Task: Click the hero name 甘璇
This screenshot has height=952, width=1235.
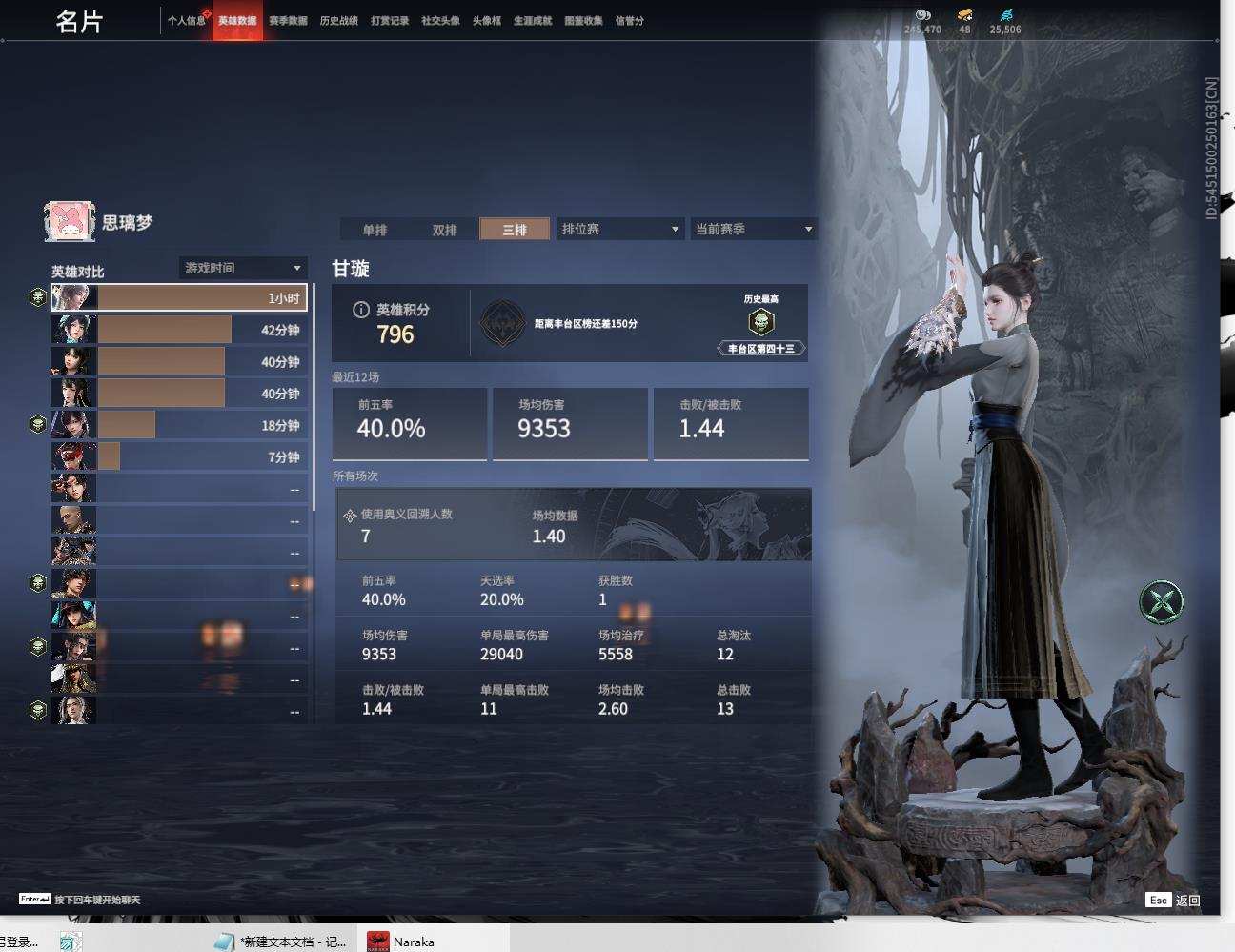Action: pyautogui.click(x=351, y=269)
